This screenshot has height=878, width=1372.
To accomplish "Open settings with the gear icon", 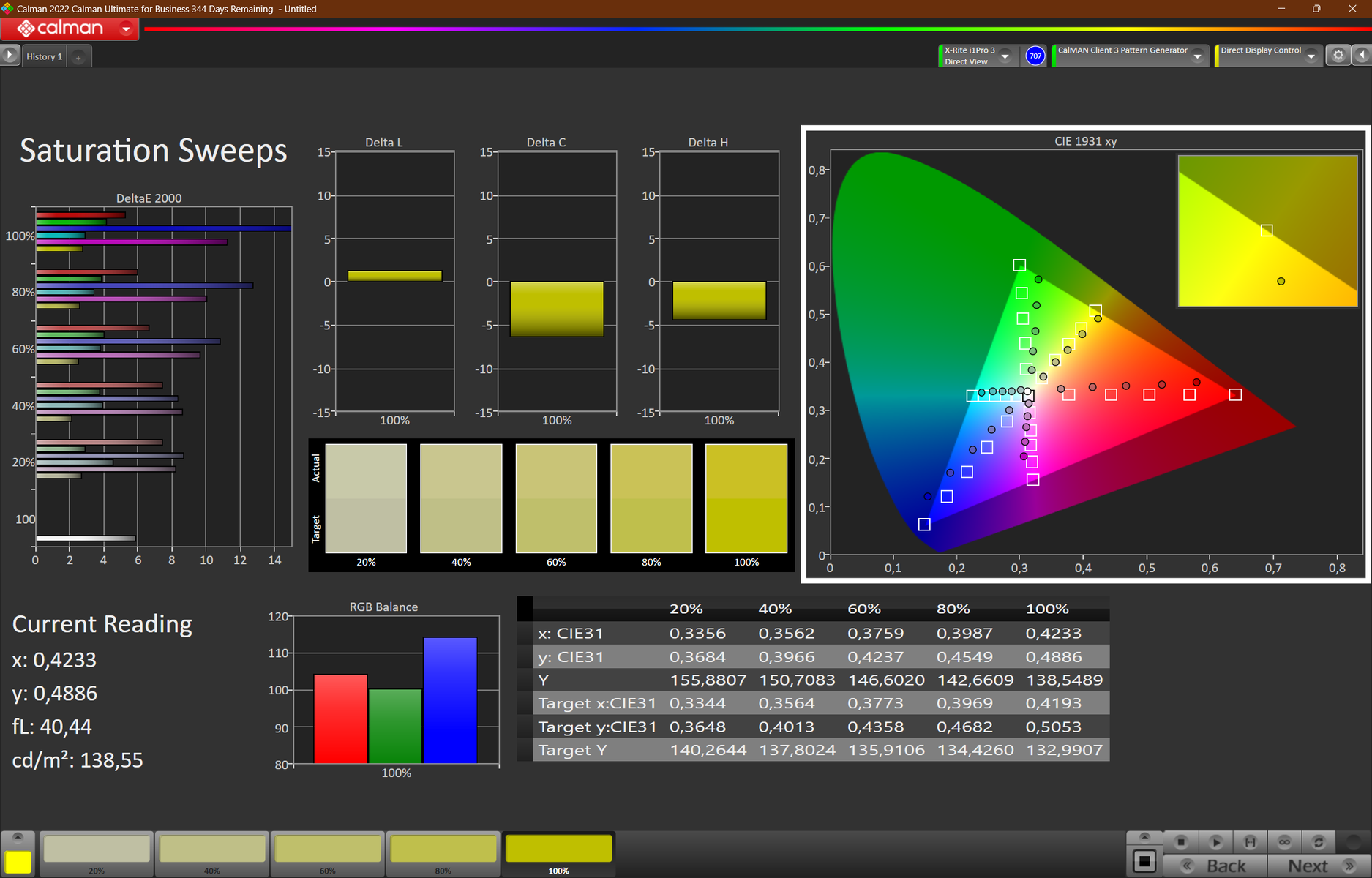I will 1338,56.
